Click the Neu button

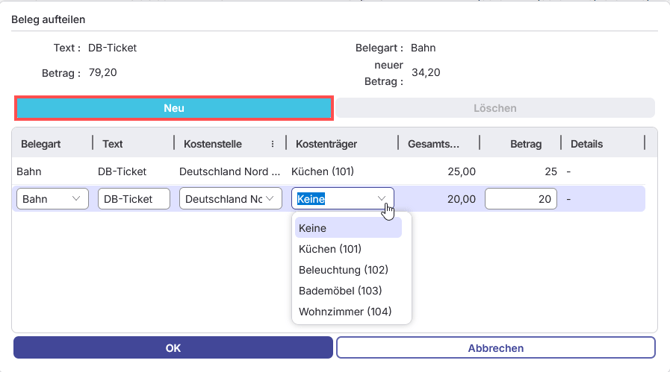174,108
